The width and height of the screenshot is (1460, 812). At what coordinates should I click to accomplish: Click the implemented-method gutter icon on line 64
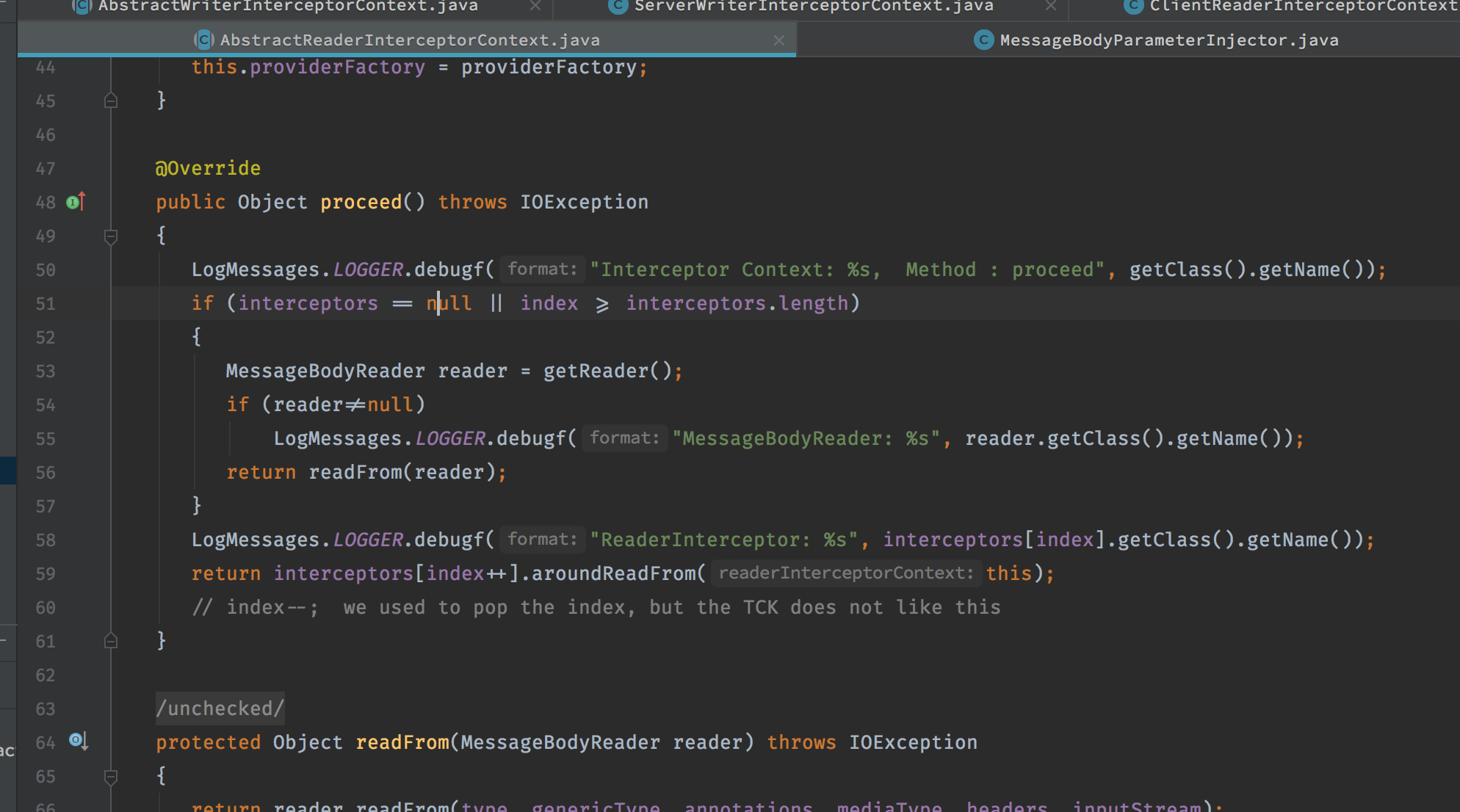tap(78, 741)
